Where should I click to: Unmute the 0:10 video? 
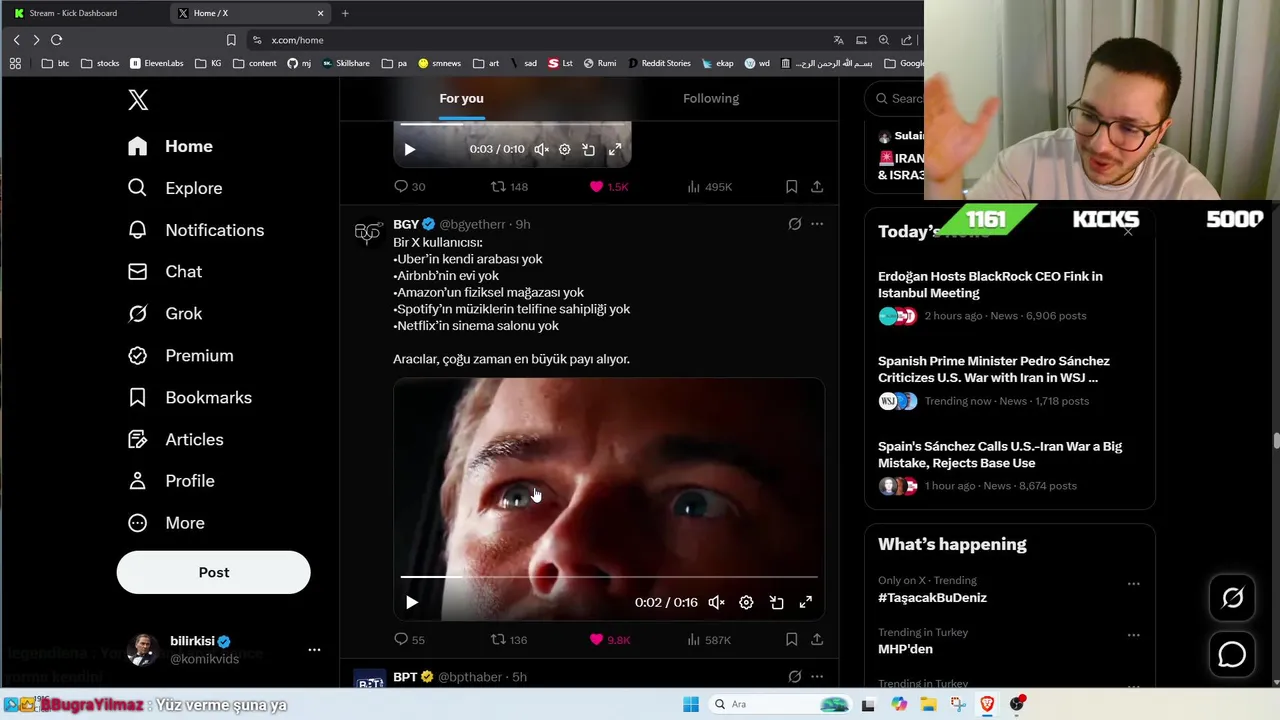[x=541, y=149]
